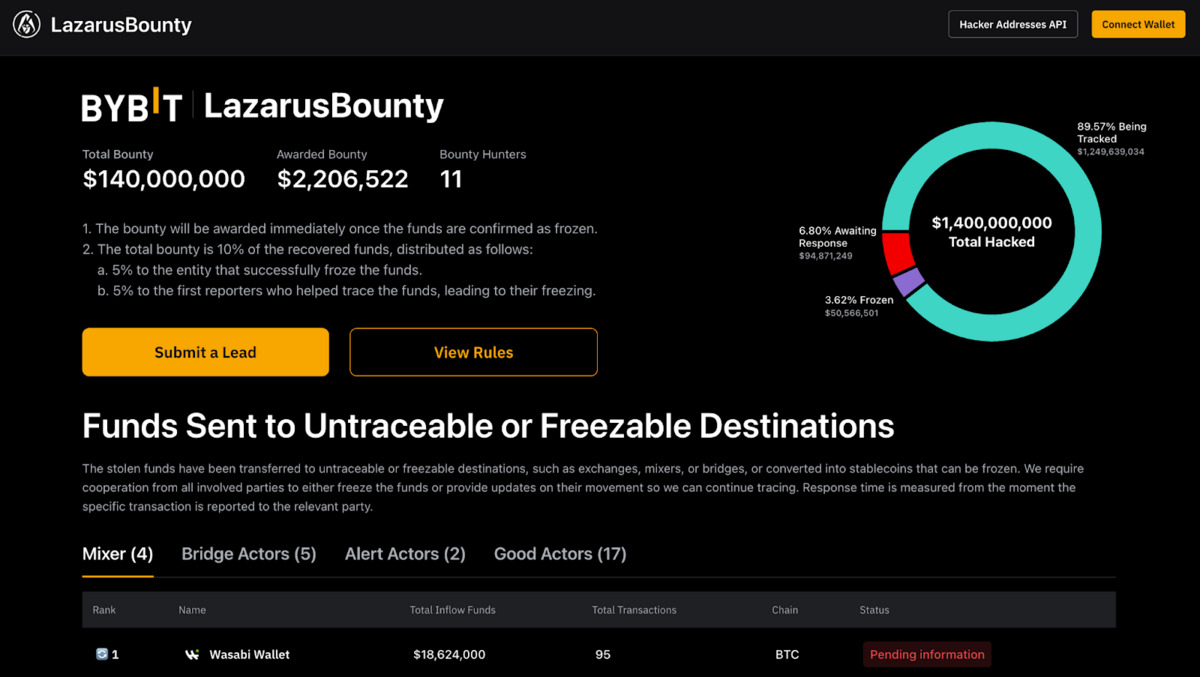Click the rank badge icon beside rank 1
This screenshot has height=677, width=1200.
101,655
